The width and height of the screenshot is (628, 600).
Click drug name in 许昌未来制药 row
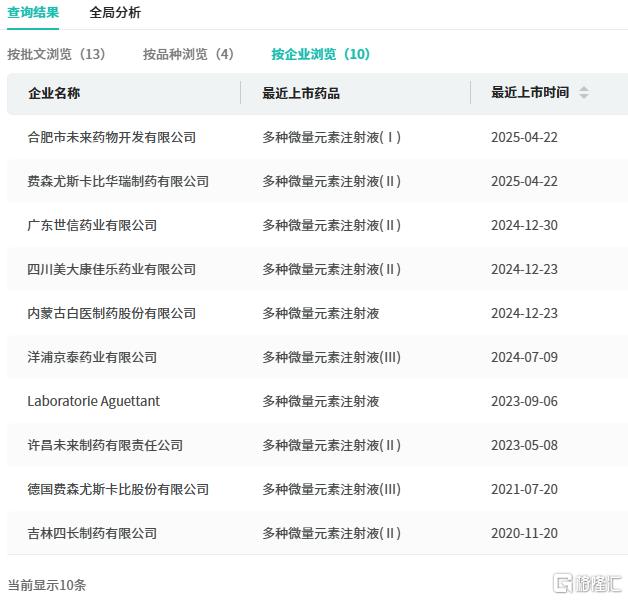coord(332,445)
